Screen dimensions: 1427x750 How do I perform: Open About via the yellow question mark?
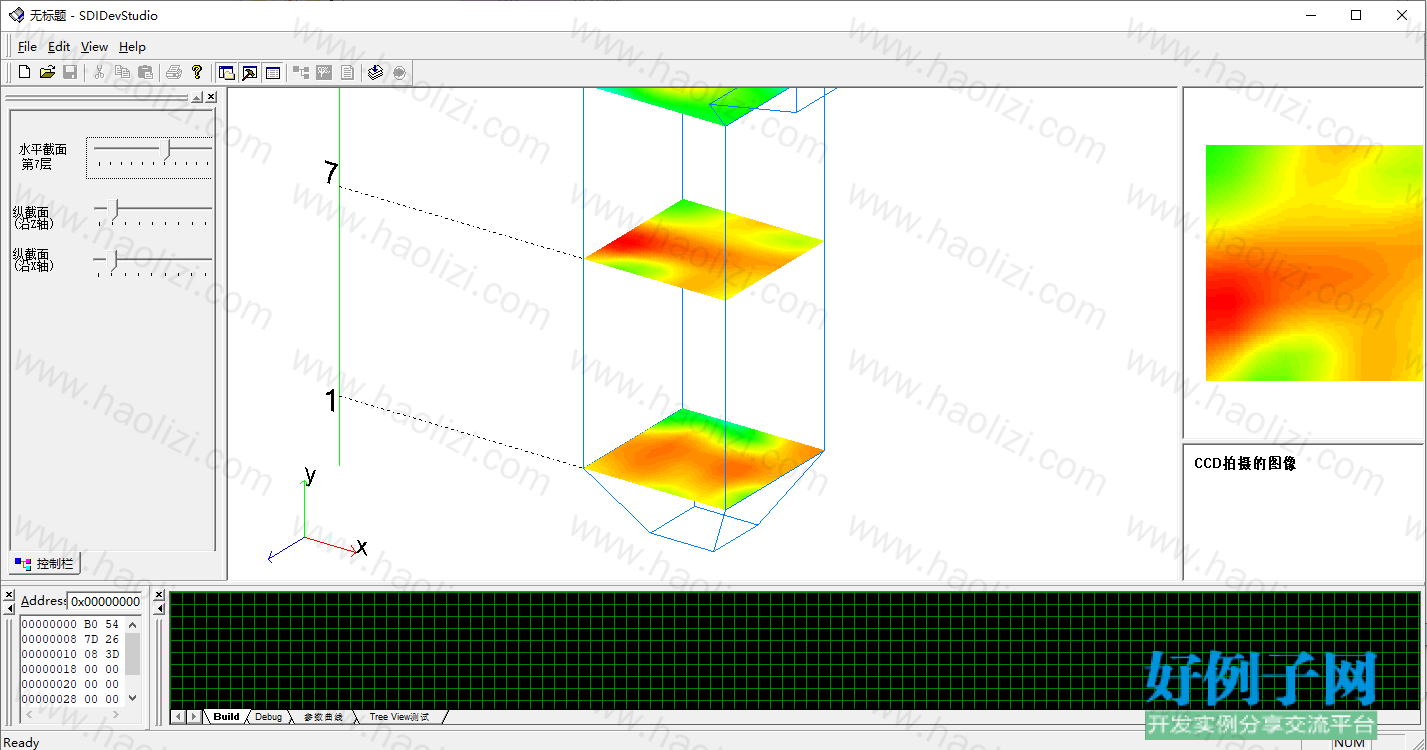tap(197, 72)
